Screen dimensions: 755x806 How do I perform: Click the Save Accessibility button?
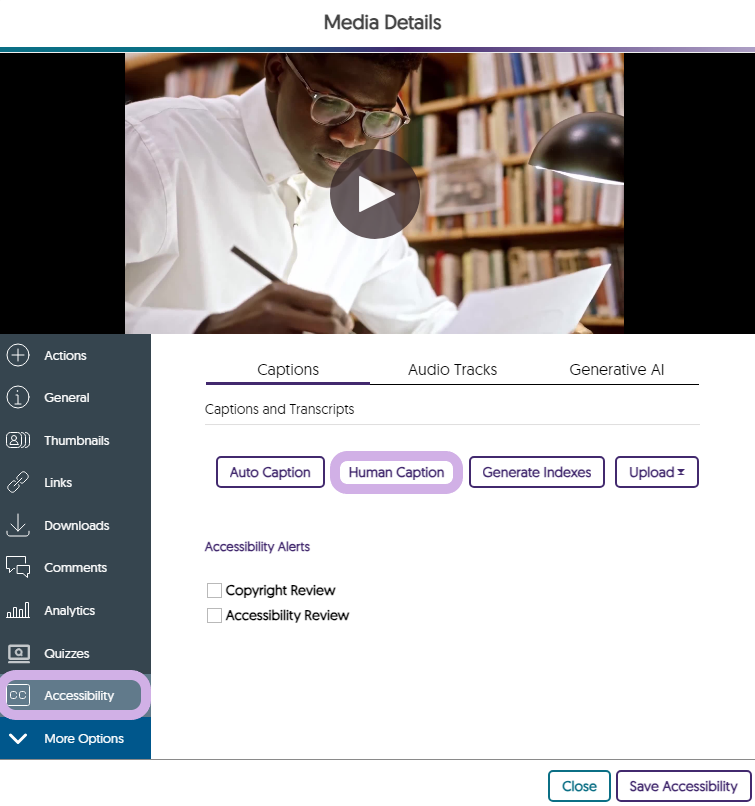coord(682,786)
